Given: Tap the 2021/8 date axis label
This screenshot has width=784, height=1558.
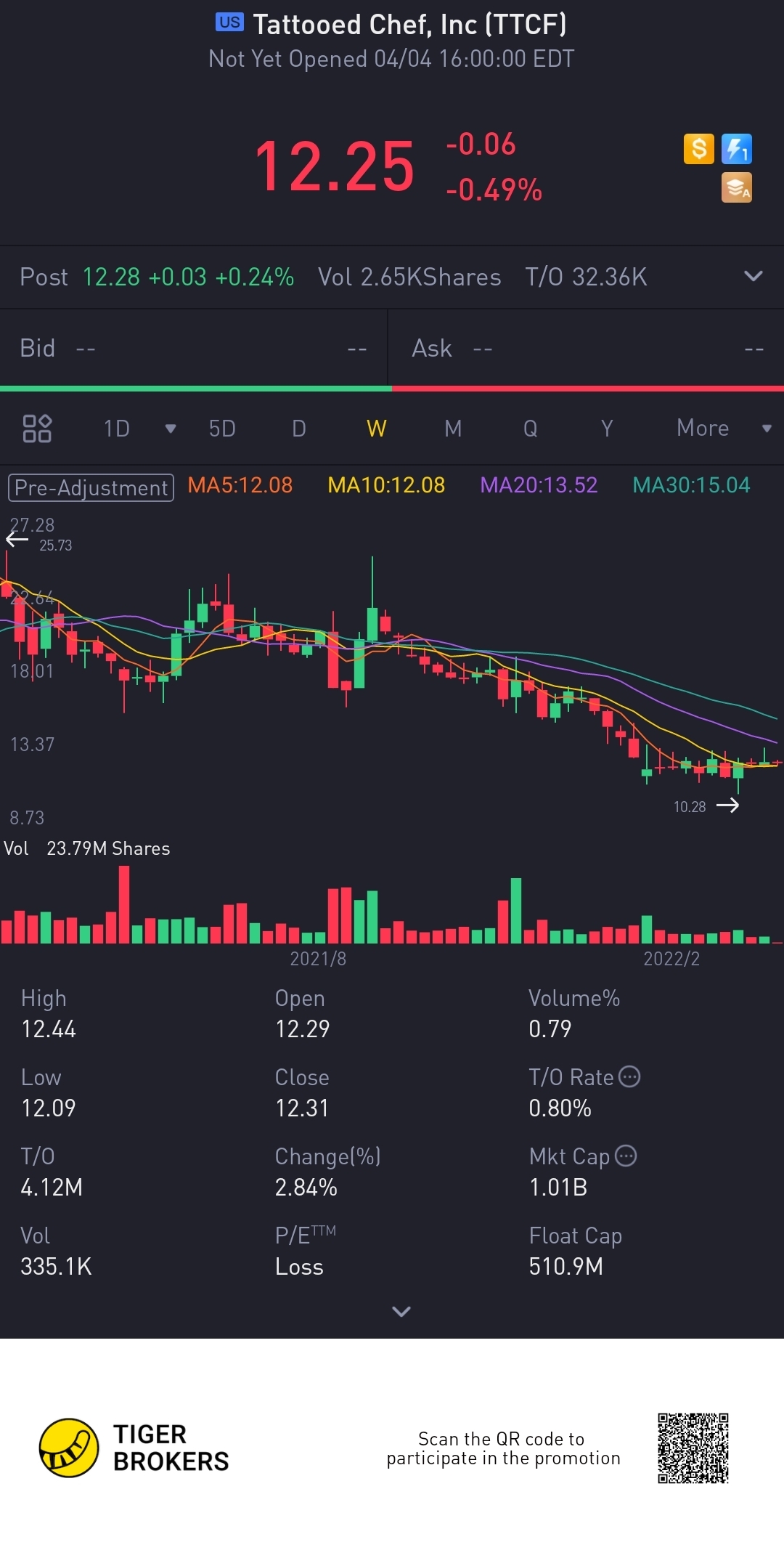Looking at the screenshot, I should 318,959.
